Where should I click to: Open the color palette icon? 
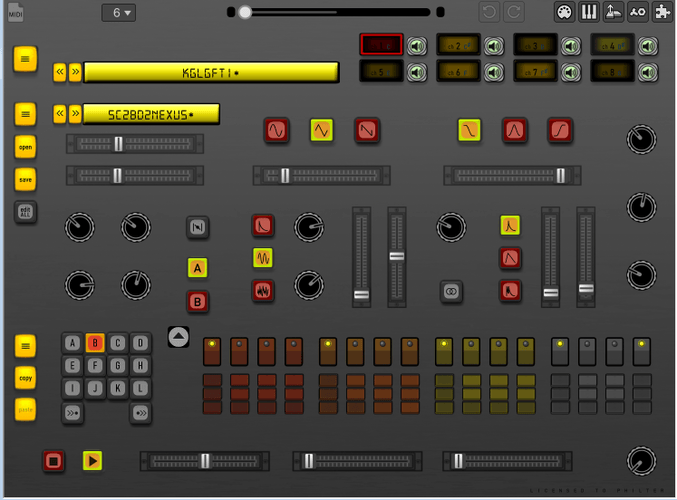pyautogui.click(x=564, y=13)
